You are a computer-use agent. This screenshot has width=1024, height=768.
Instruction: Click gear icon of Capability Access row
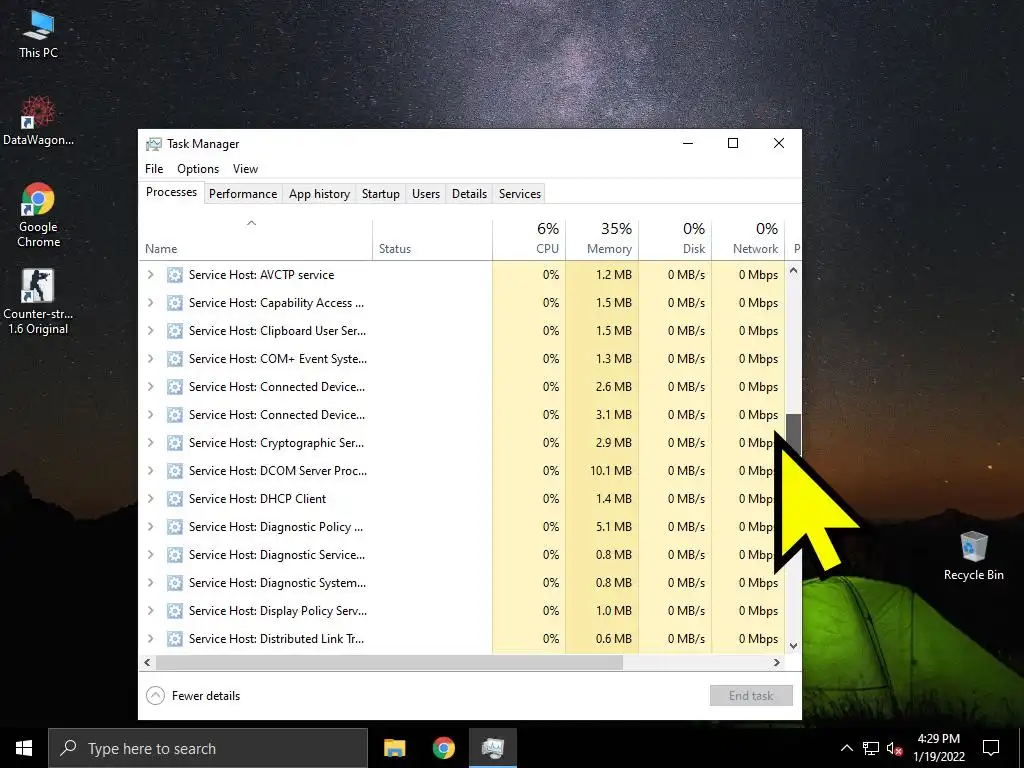[x=174, y=303]
